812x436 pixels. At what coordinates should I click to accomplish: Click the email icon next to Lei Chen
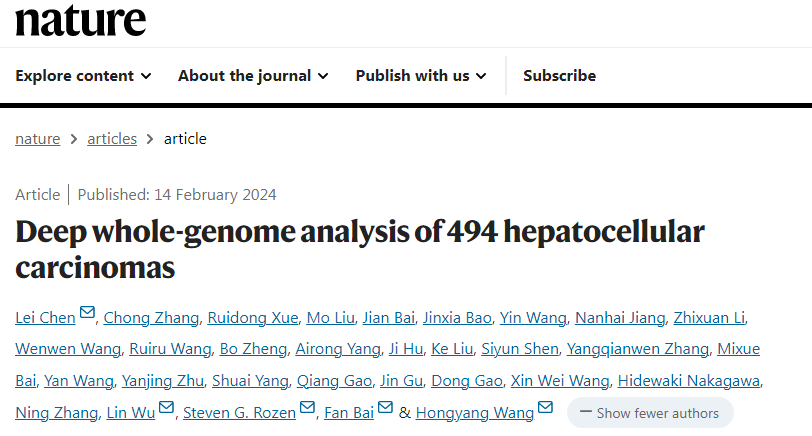(88, 315)
